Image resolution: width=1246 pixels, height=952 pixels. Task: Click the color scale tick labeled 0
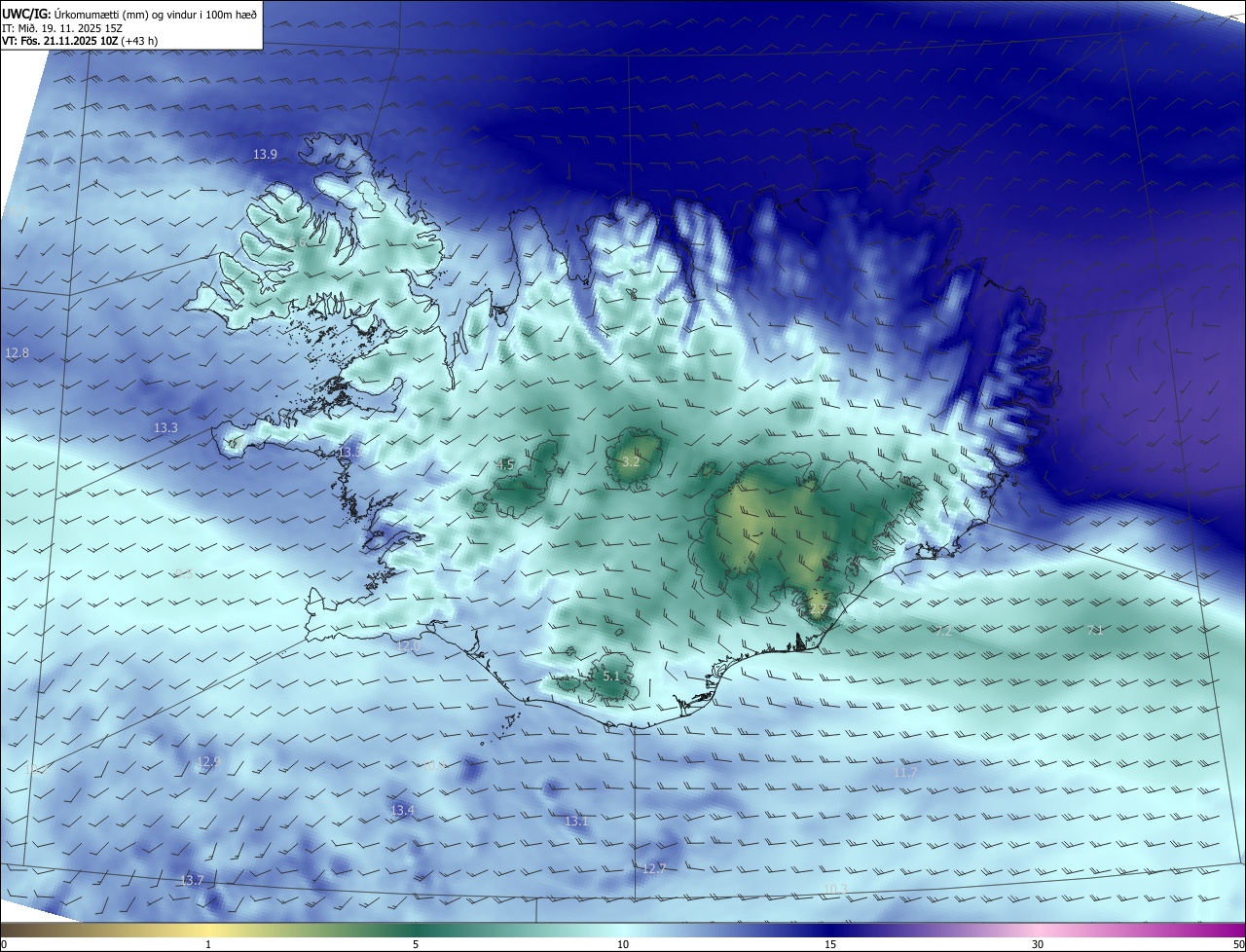coord(4,944)
